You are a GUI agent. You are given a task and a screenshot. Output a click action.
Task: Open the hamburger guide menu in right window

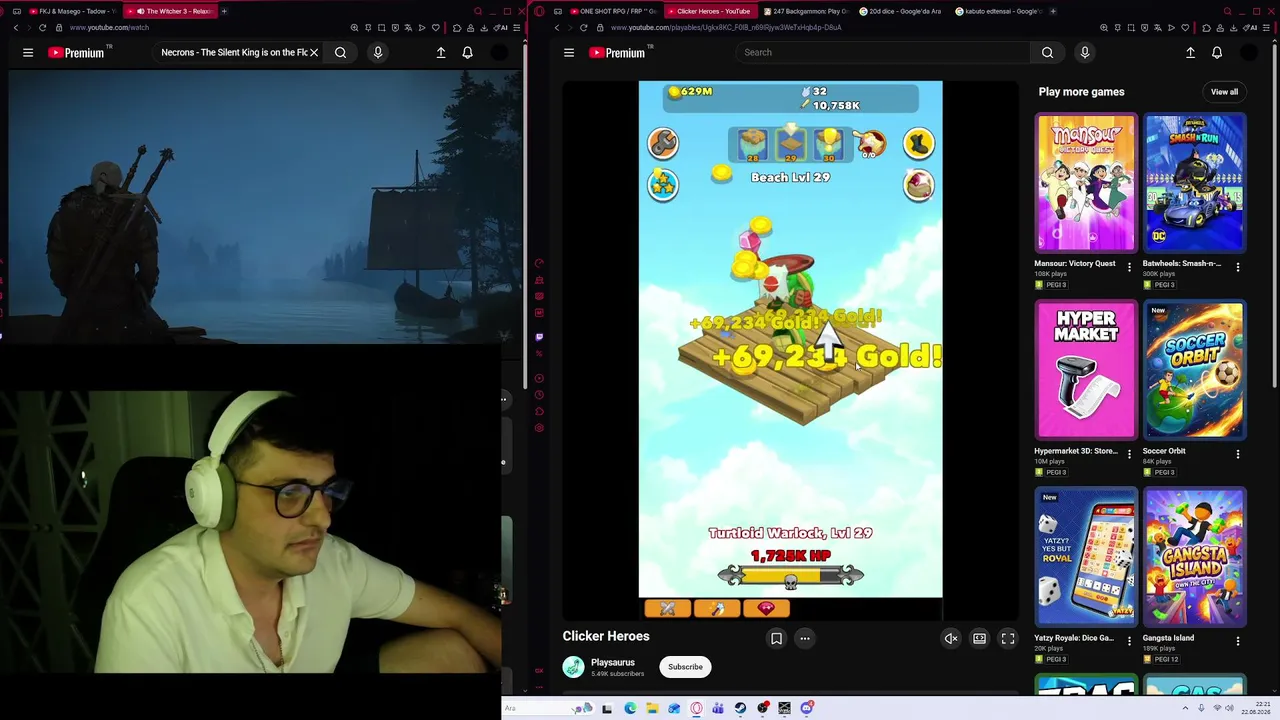tap(569, 52)
